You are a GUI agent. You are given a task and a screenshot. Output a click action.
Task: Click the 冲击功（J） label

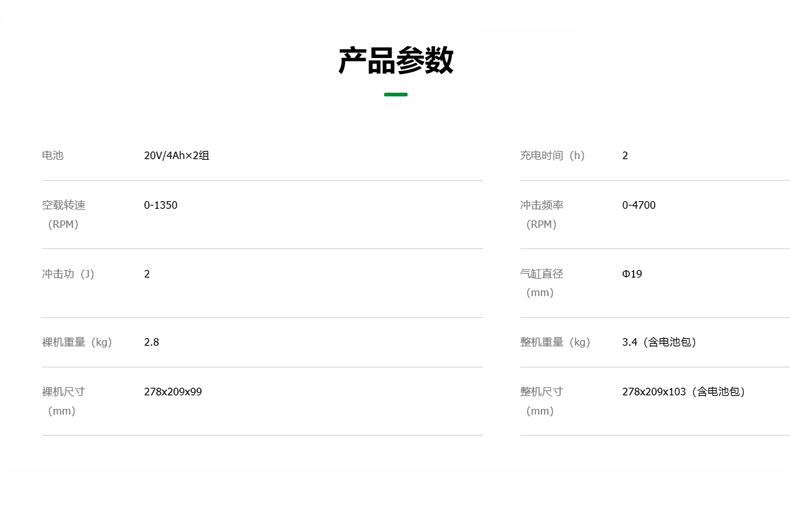(71, 274)
